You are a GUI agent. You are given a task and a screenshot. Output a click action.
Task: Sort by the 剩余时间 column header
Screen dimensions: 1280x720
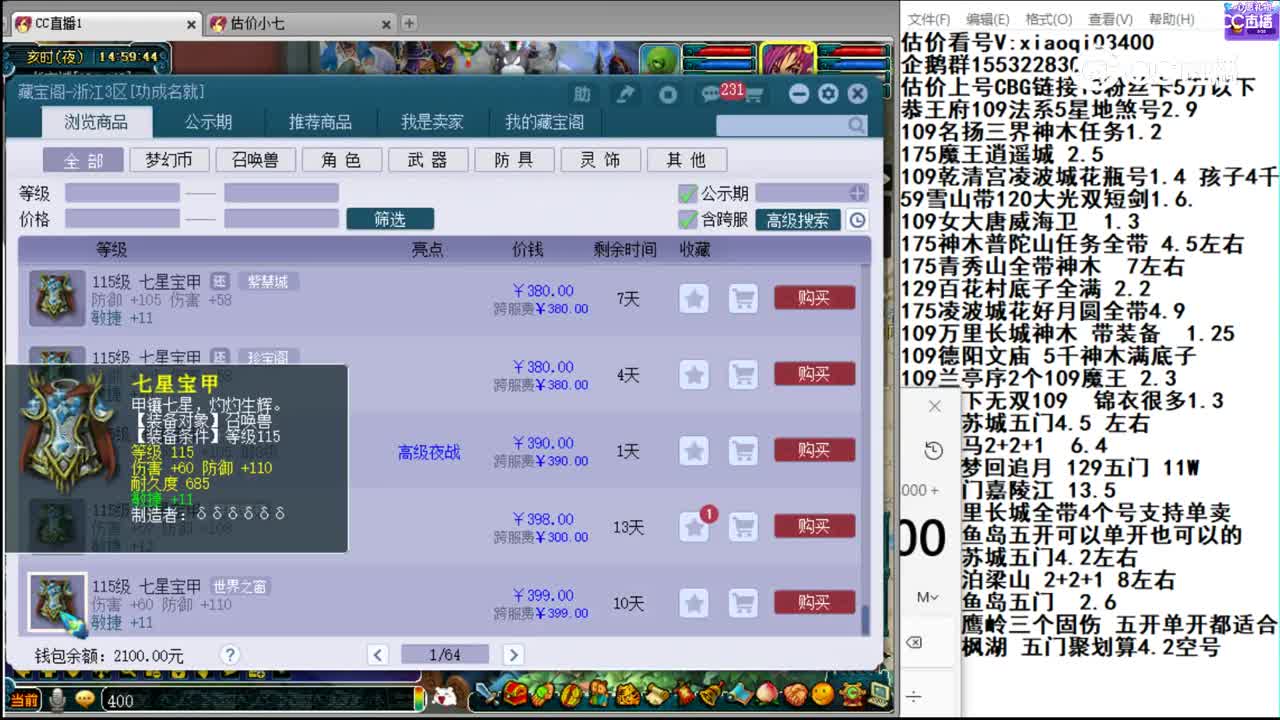point(625,249)
